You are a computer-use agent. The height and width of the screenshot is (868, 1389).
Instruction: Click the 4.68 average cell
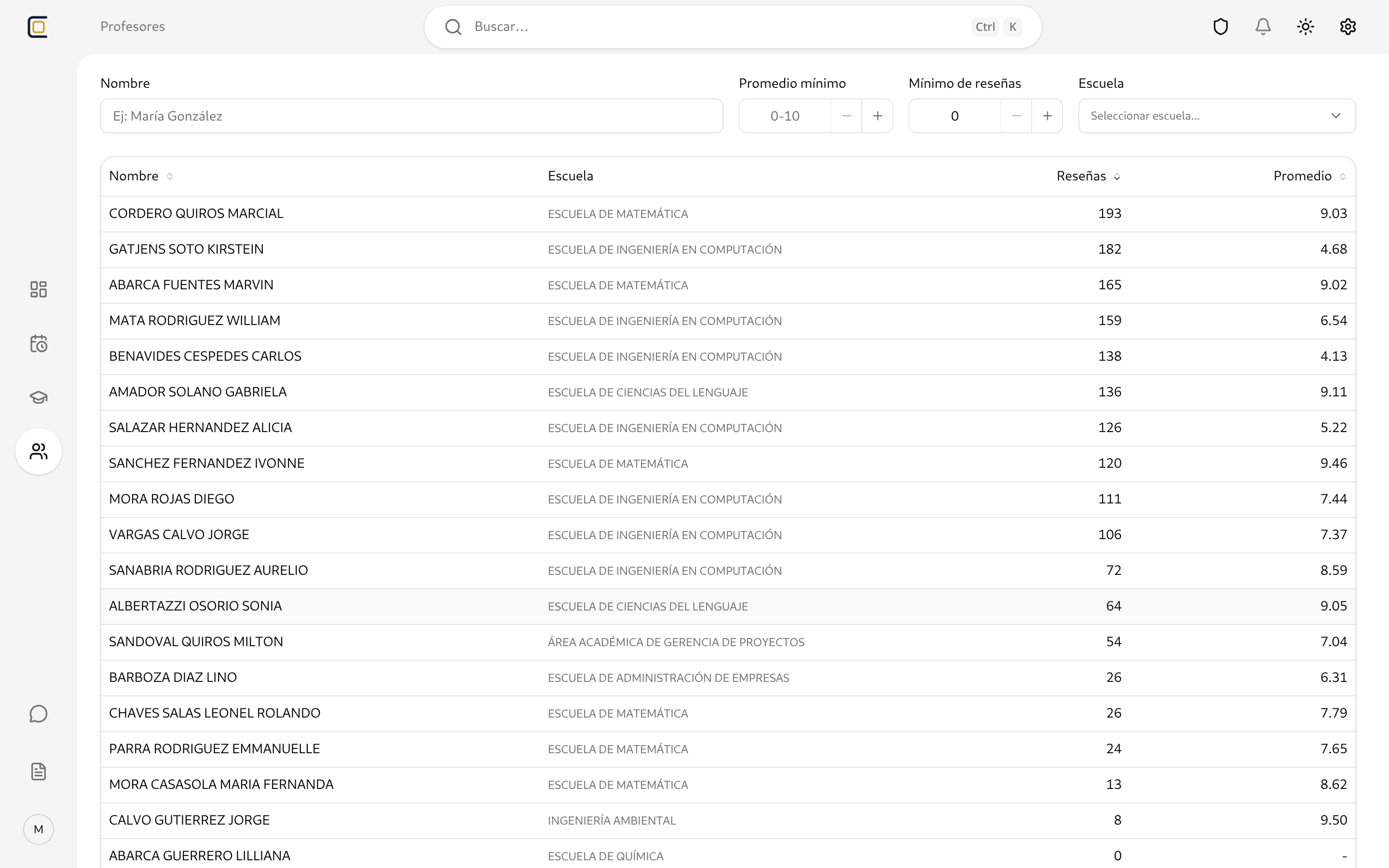coord(1334,249)
